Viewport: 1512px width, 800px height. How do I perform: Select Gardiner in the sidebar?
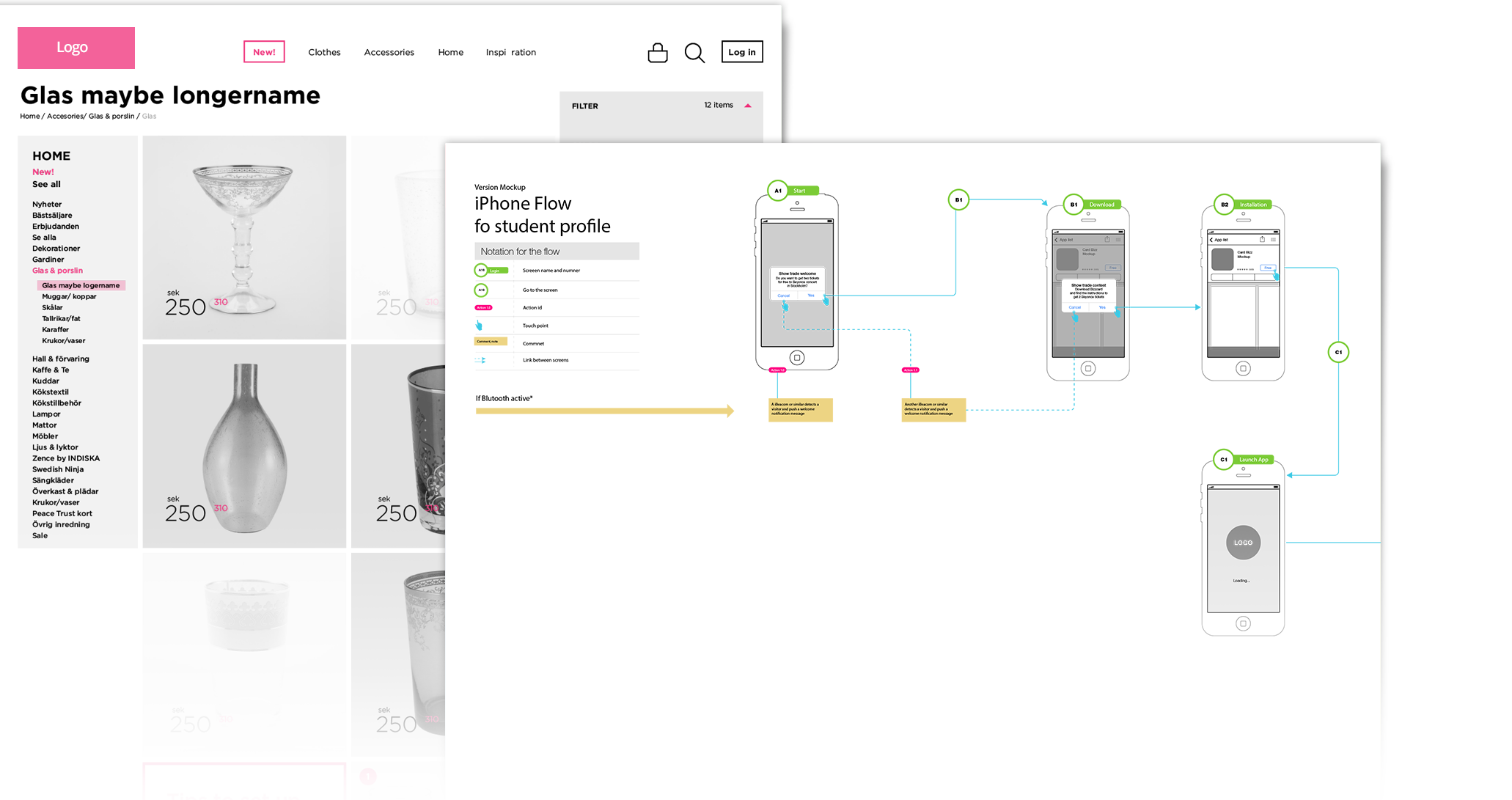pyautogui.click(x=48, y=260)
